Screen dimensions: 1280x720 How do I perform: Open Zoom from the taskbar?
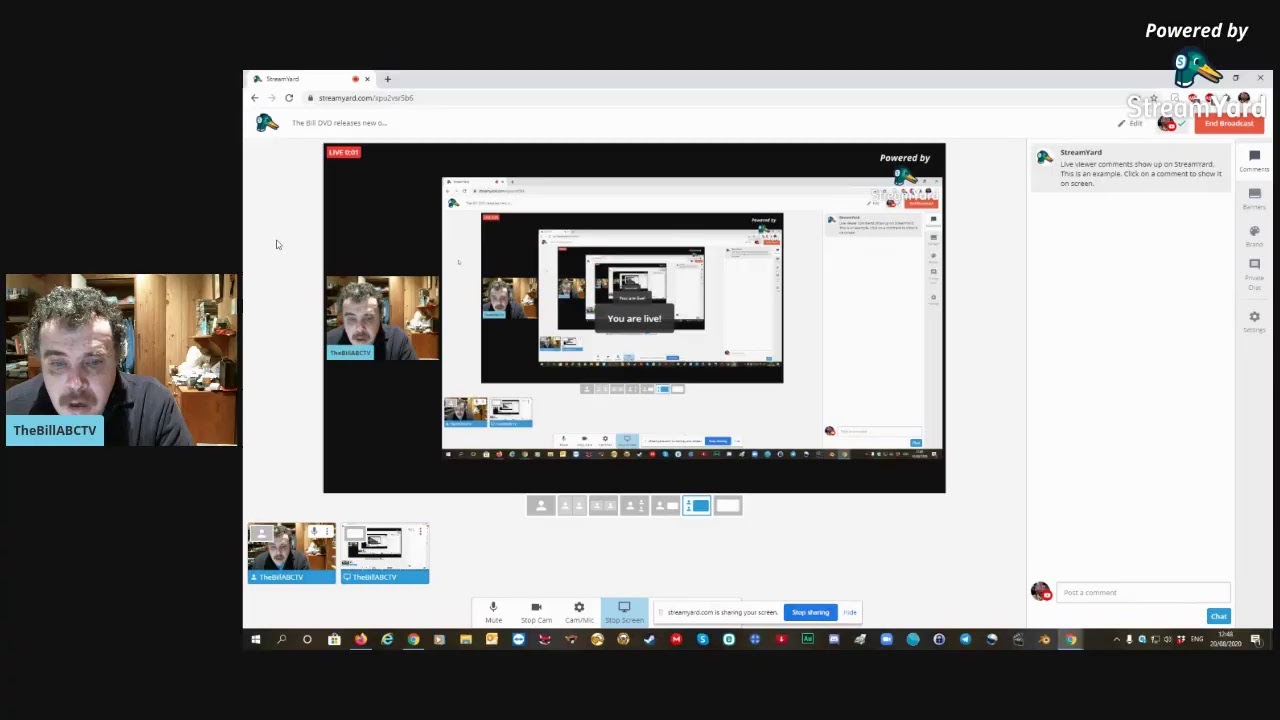[887, 640]
